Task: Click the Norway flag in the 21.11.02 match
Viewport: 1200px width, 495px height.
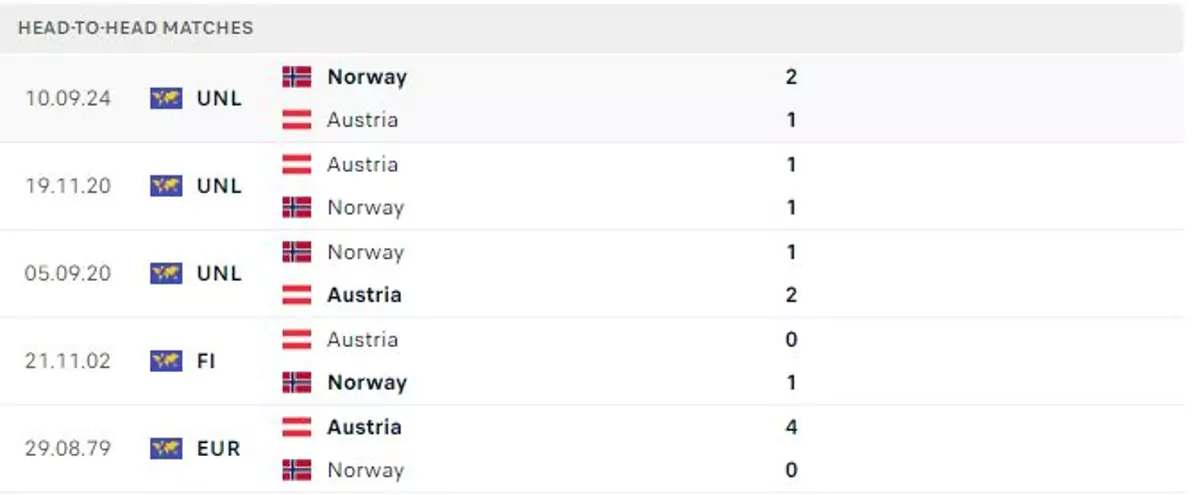Action: [297, 383]
